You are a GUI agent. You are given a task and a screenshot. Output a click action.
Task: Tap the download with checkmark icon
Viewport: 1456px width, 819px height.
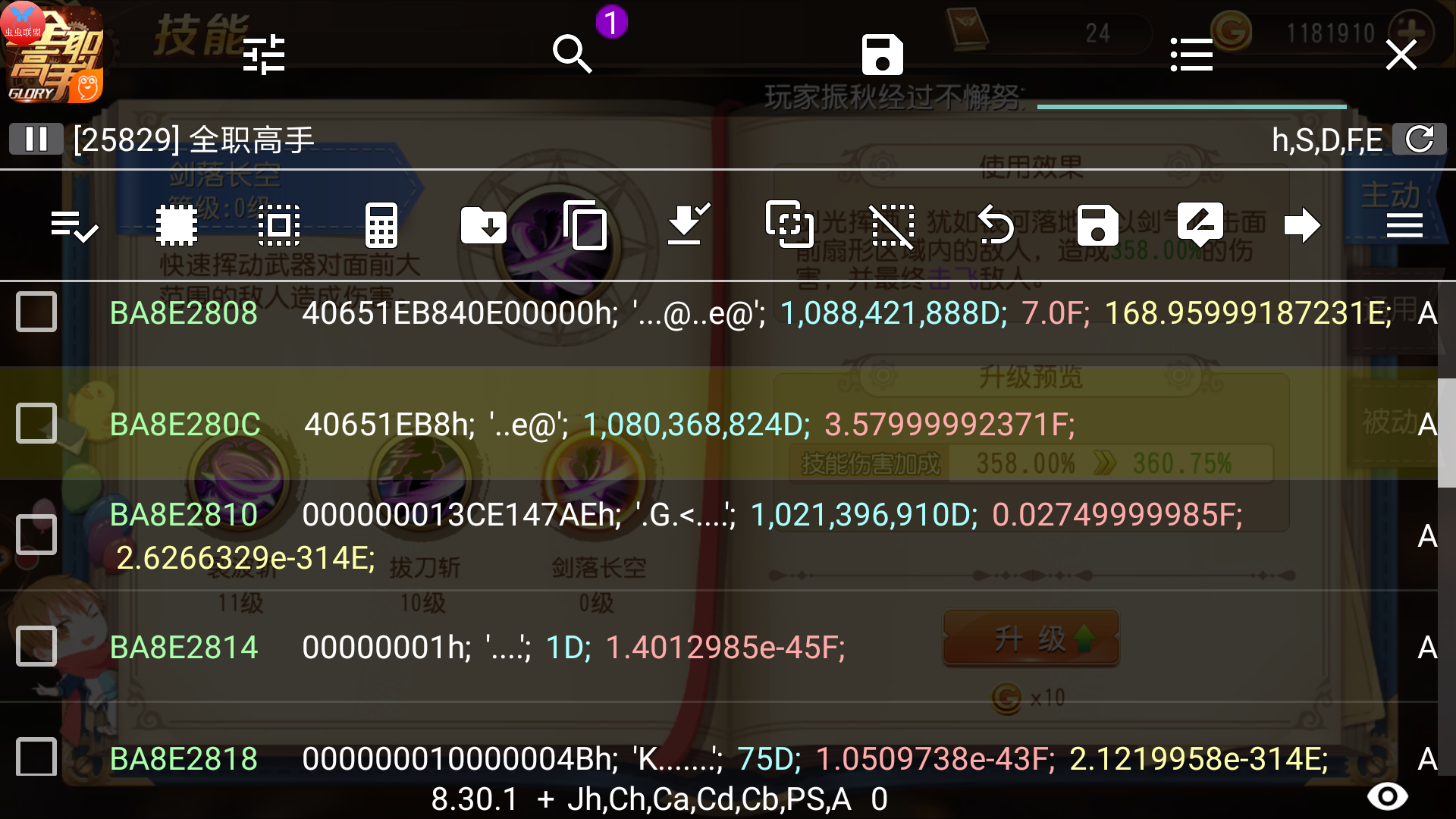pos(688,224)
